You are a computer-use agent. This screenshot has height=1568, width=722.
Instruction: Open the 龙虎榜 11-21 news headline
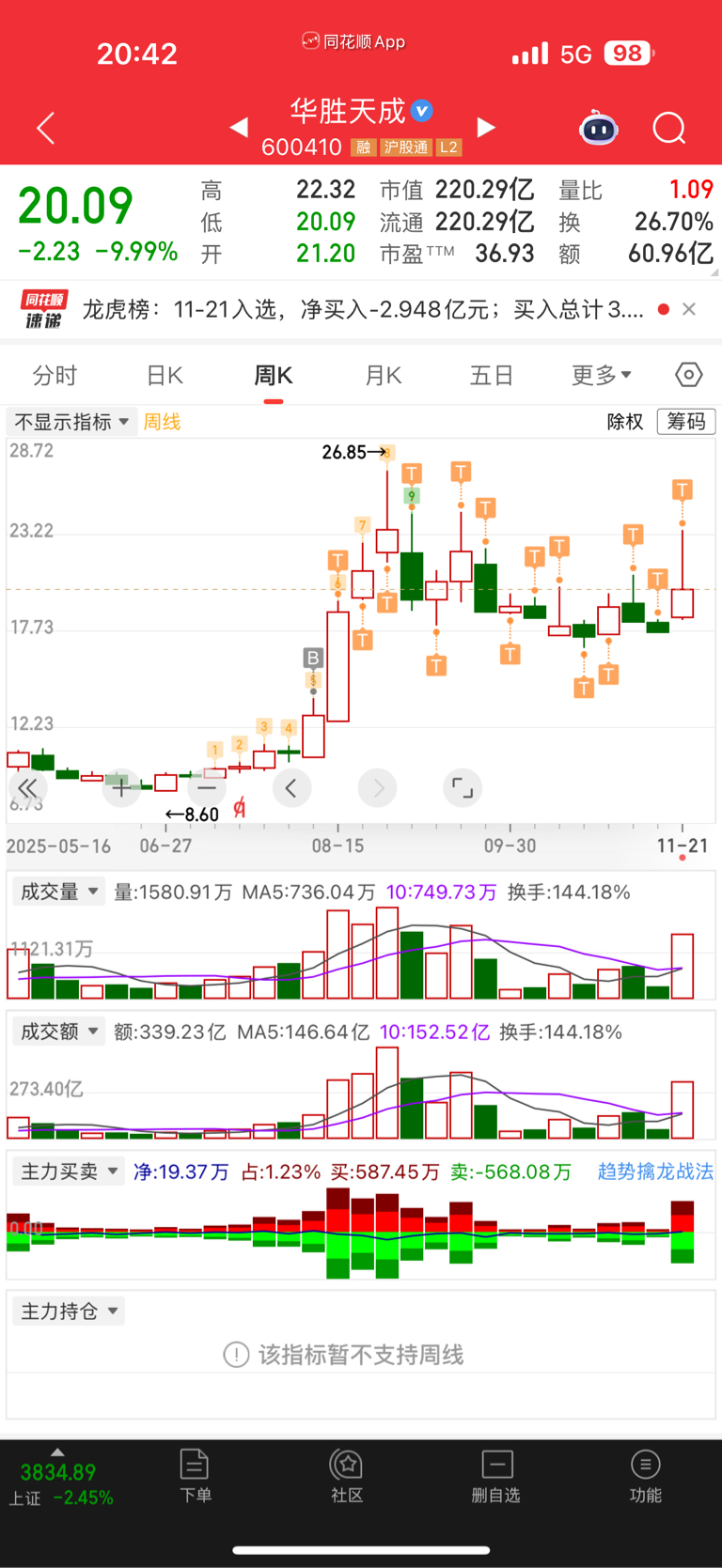pyautogui.click(x=363, y=309)
